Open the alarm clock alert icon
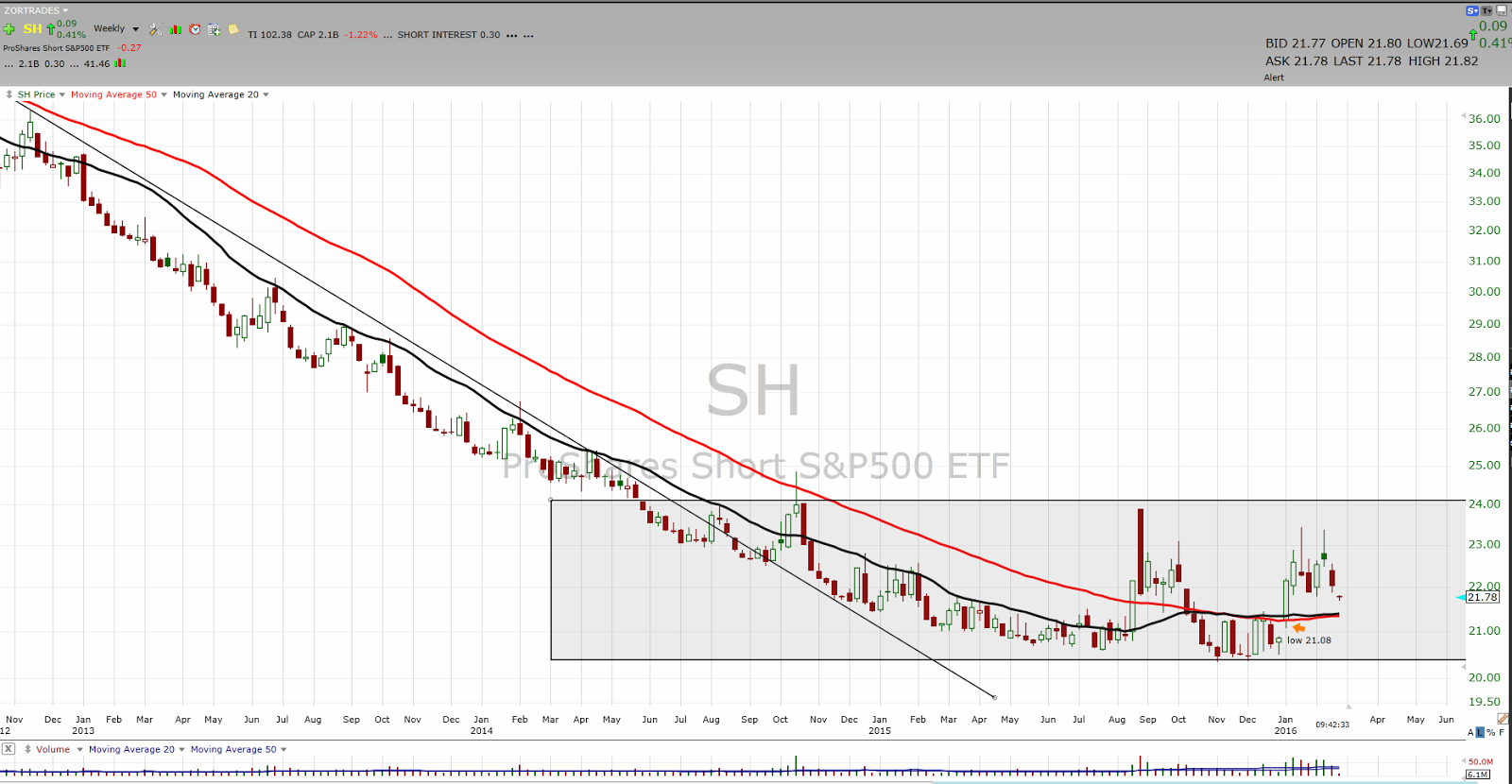This screenshot has width=1512, height=784. tap(195, 29)
